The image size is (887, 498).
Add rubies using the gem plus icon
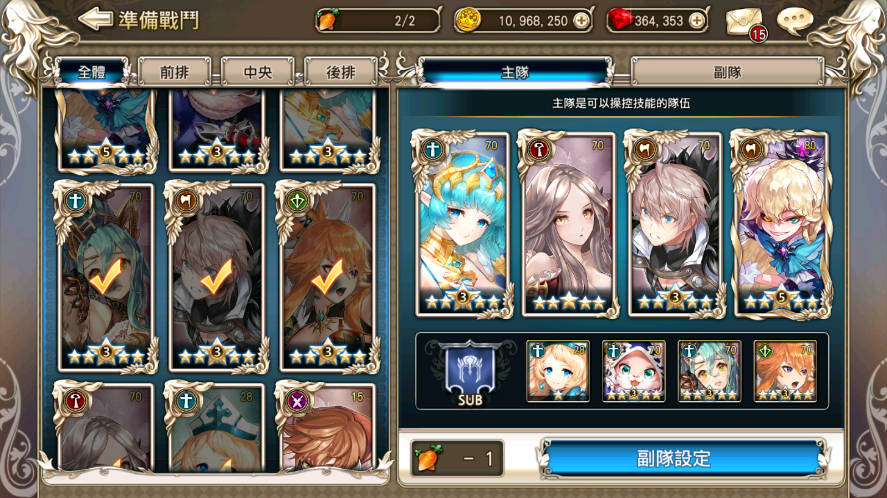[697, 21]
